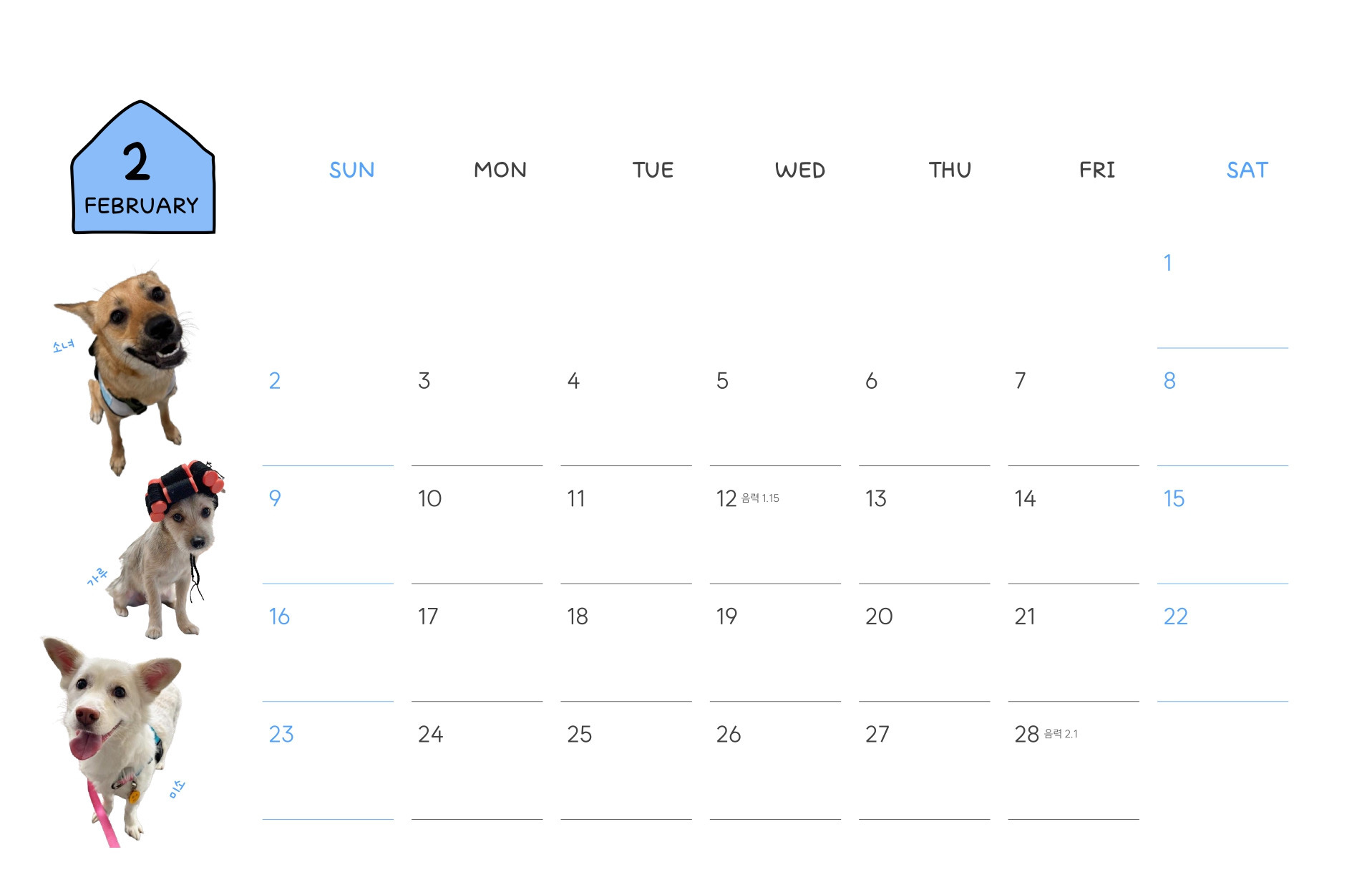The image size is (1372, 895).
Task: Select date 26
Action: (x=729, y=734)
